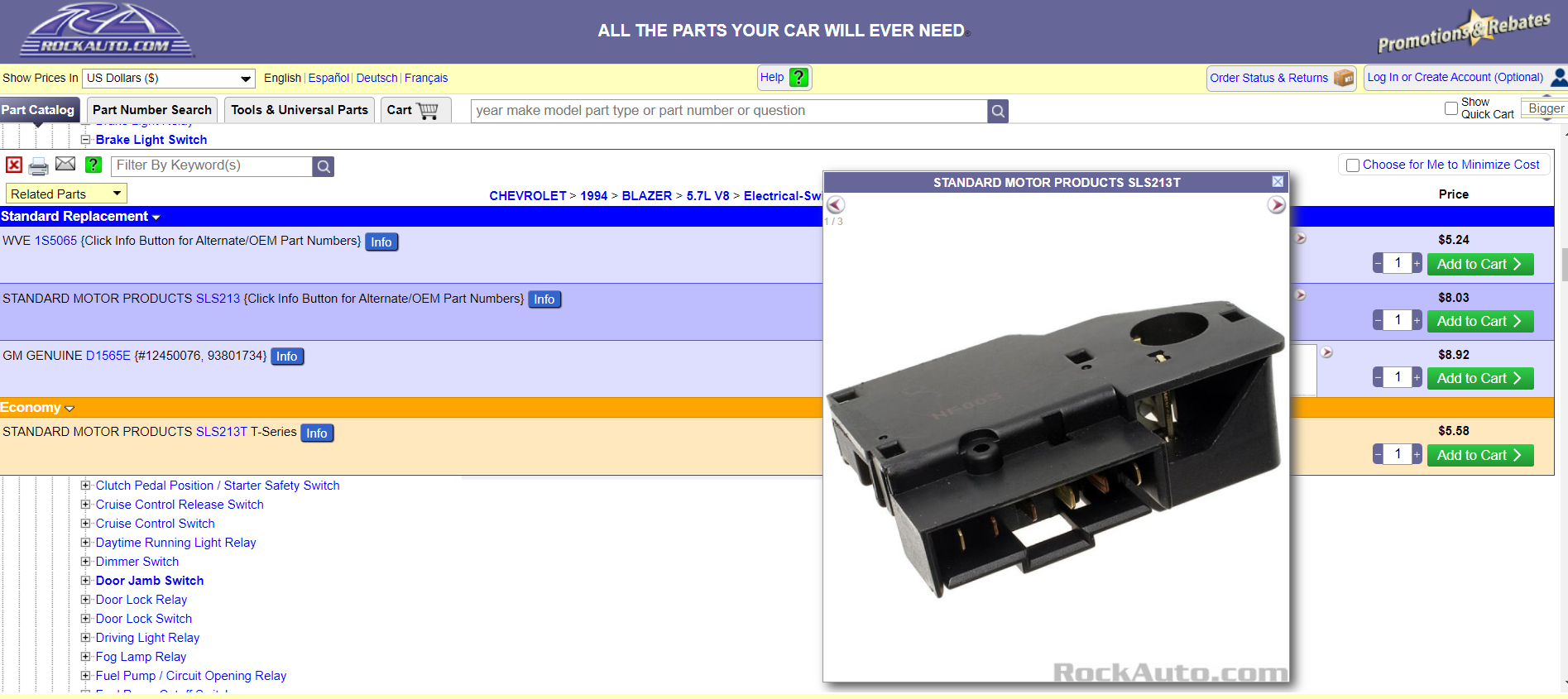Screen dimensions: 1568x699
Task: Click the printer icon
Action: (x=39, y=166)
